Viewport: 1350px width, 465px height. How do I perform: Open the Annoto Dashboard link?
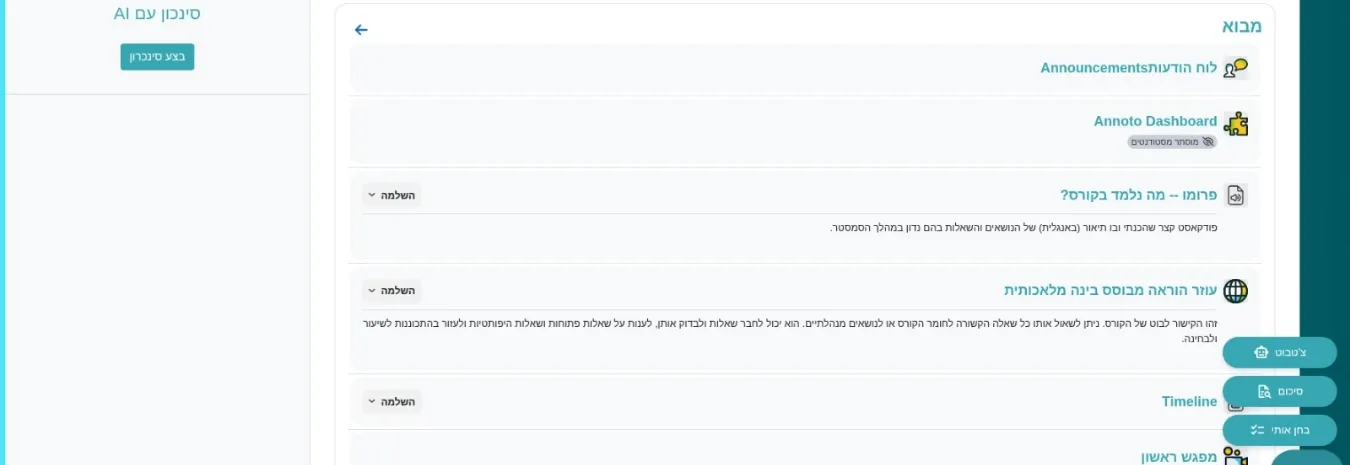[1155, 121]
